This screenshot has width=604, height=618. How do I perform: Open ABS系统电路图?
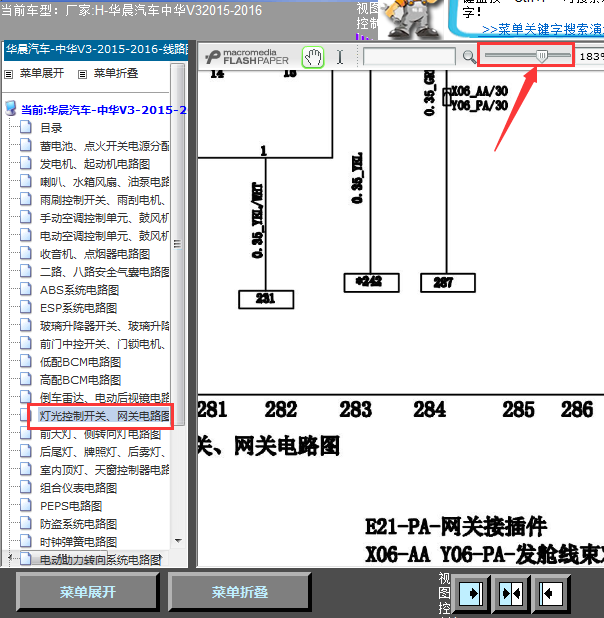[x=79, y=290]
